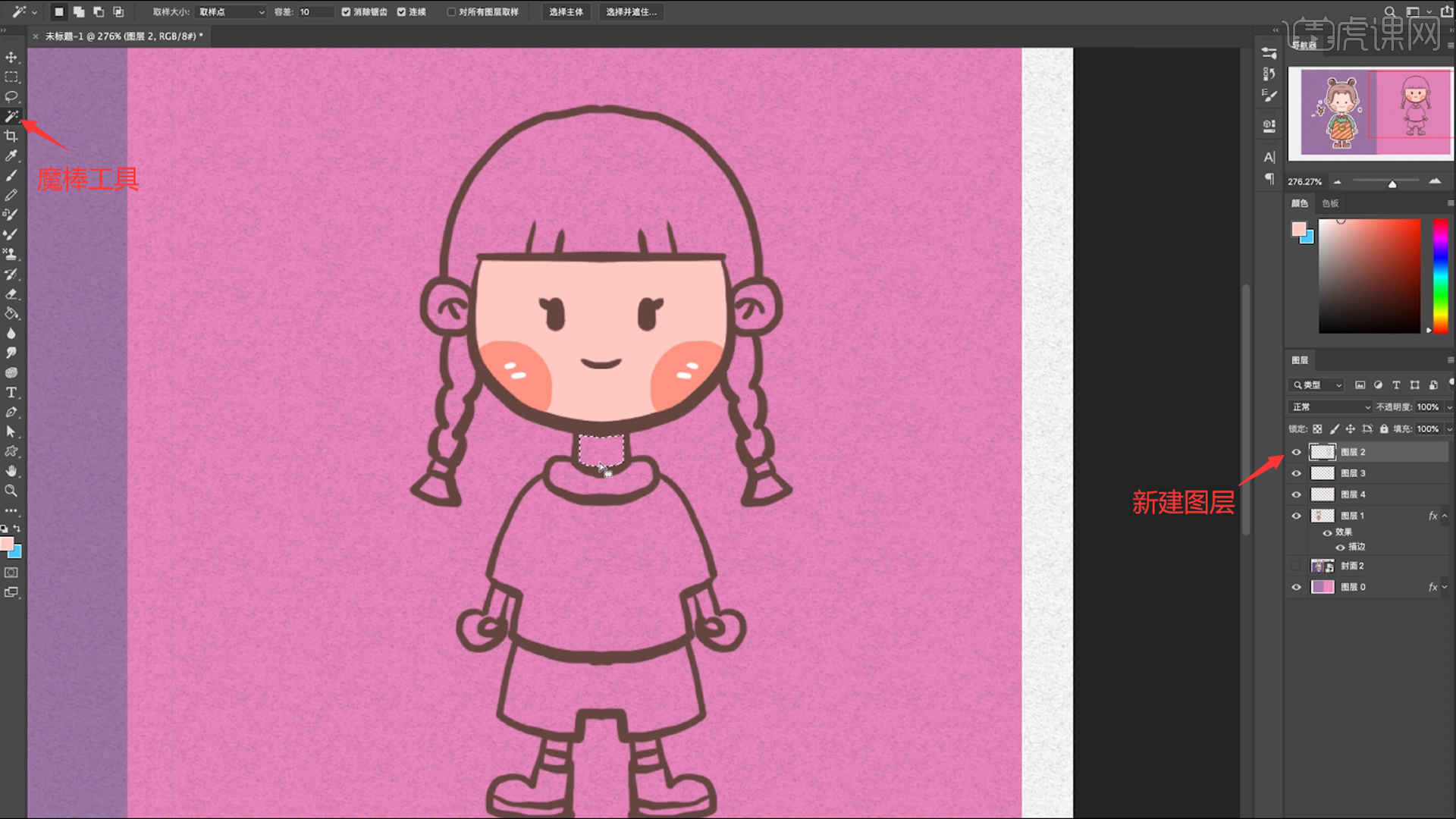Open the Sample Size (取样点) dropdown
This screenshot has height=819, width=1456.
click(x=231, y=12)
